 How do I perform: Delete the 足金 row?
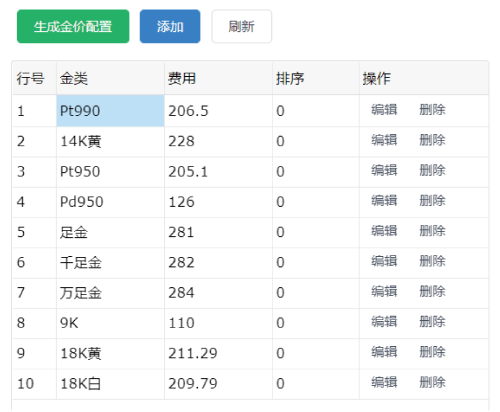click(432, 231)
